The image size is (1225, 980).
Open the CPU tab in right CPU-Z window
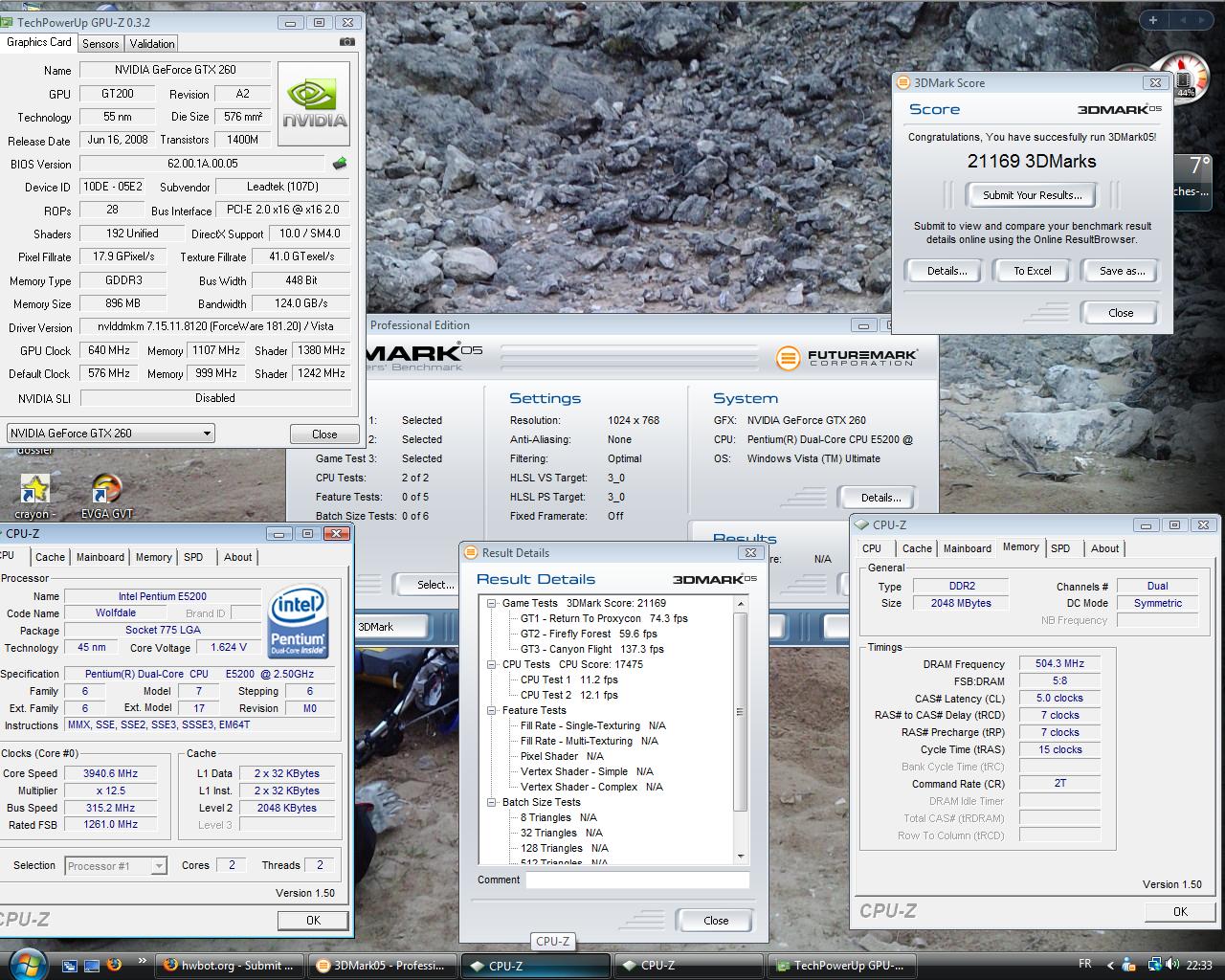872,548
